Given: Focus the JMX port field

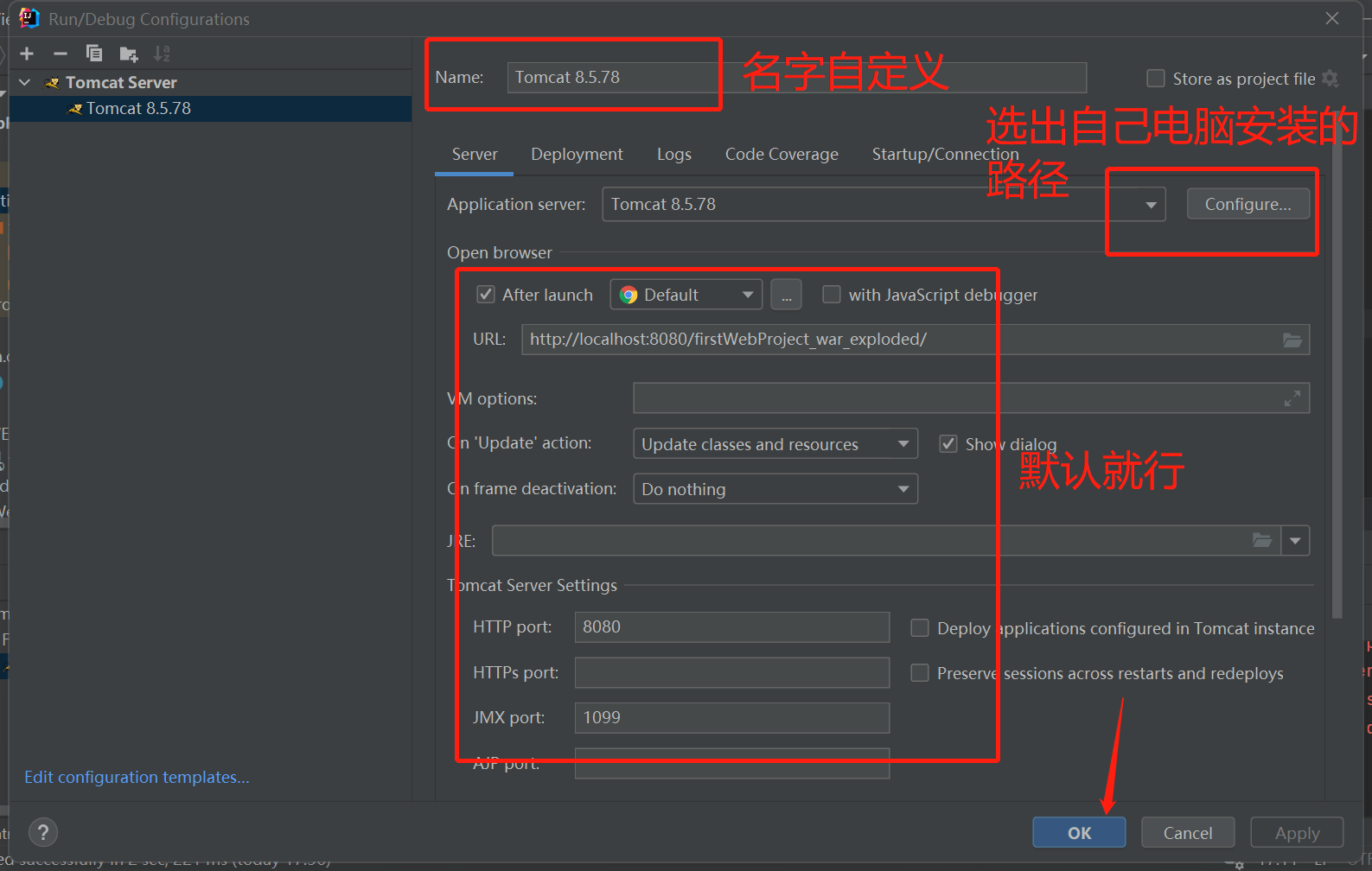Looking at the screenshot, I should click(731, 718).
